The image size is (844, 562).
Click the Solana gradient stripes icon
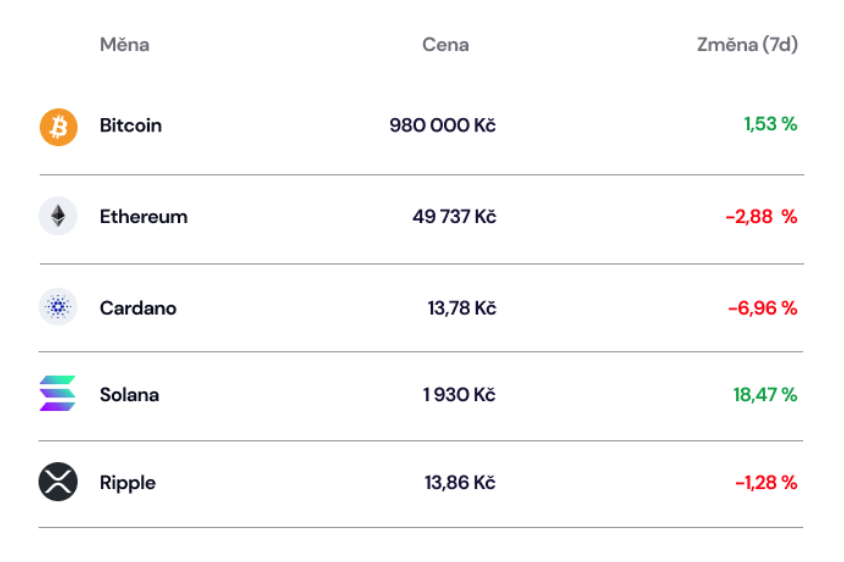coord(58,394)
